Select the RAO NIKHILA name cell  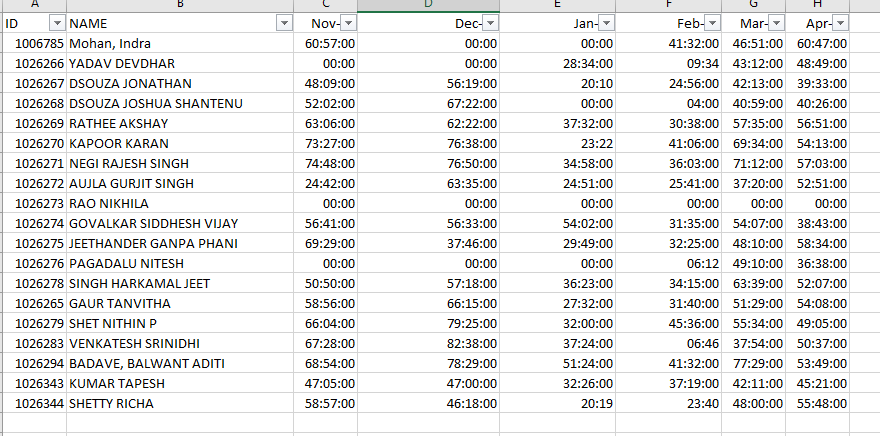(180, 204)
